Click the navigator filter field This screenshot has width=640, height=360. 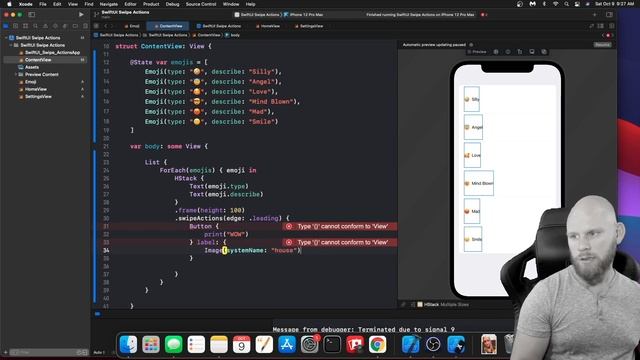pos(48,352)
